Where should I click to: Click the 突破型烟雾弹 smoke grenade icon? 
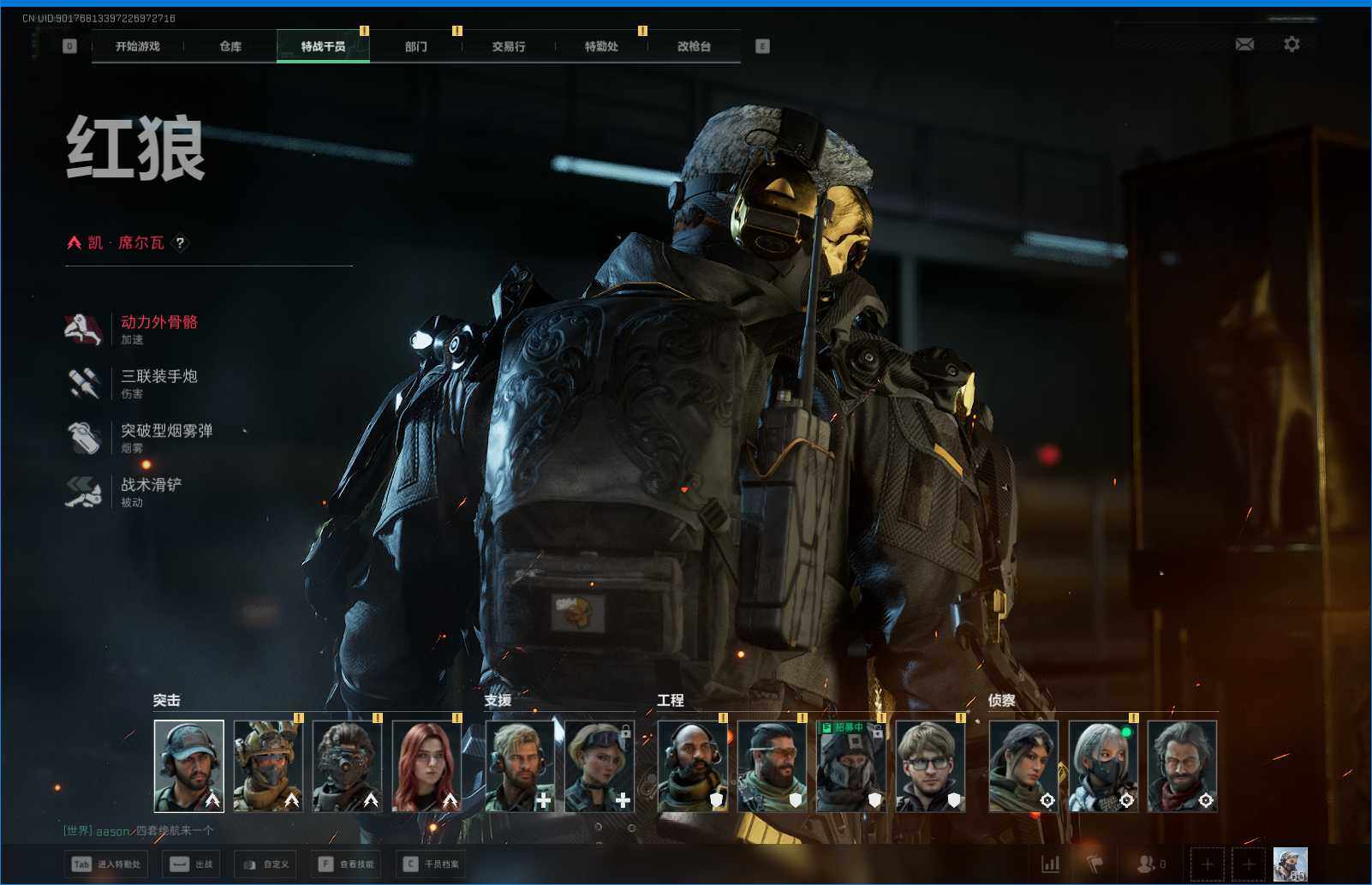pyautogui.click(x=83, y=437)
